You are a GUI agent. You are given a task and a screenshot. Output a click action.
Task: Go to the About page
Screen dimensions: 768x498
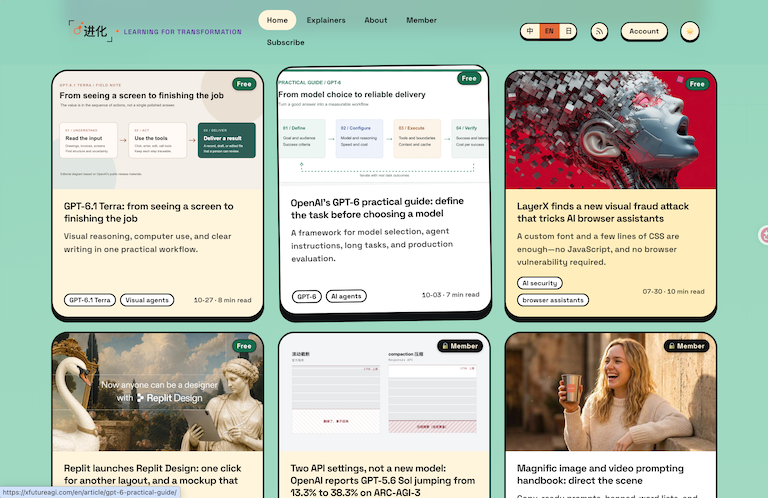376,20
